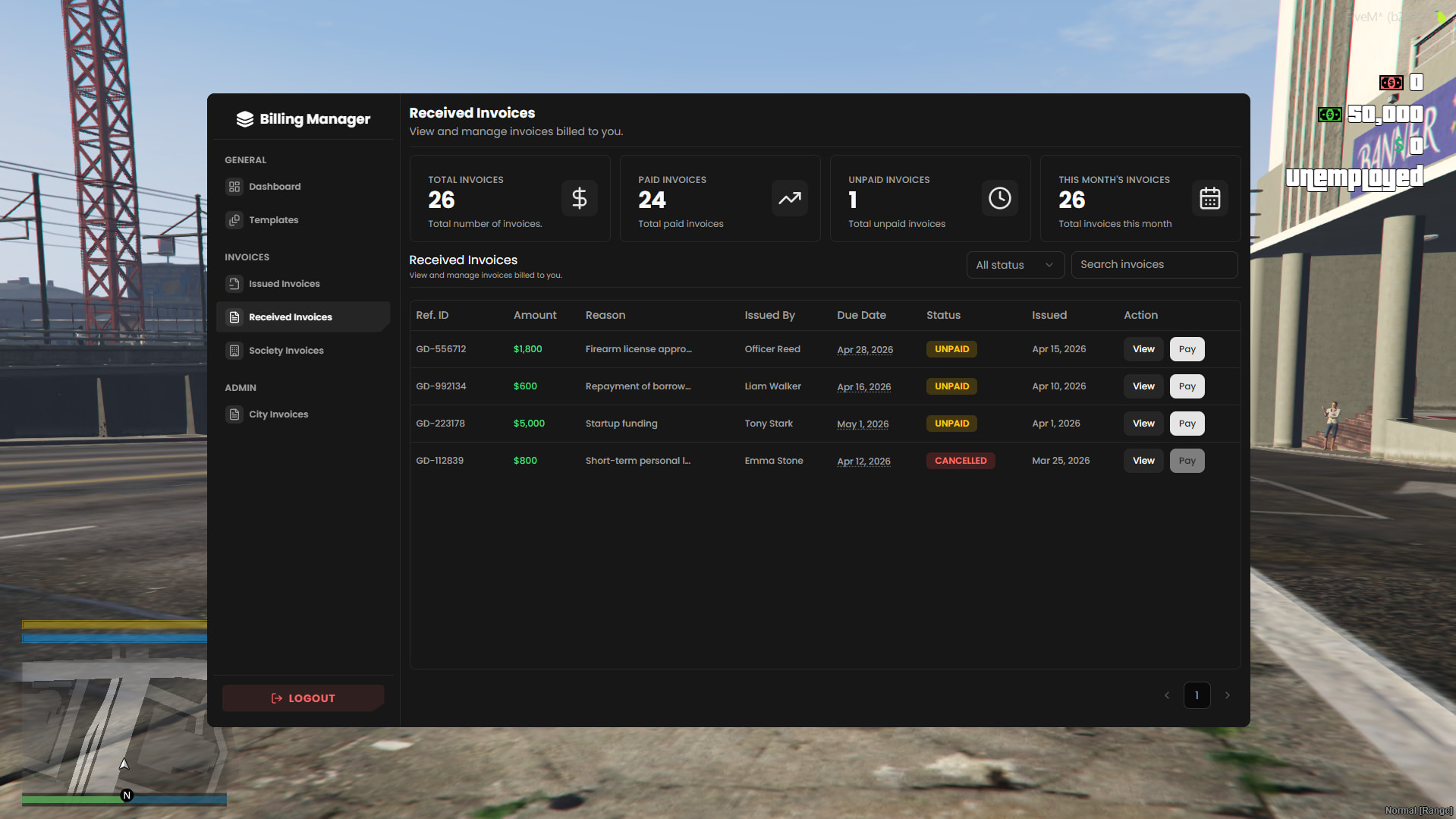Go to previous page with left chevron

[1167, 695]
